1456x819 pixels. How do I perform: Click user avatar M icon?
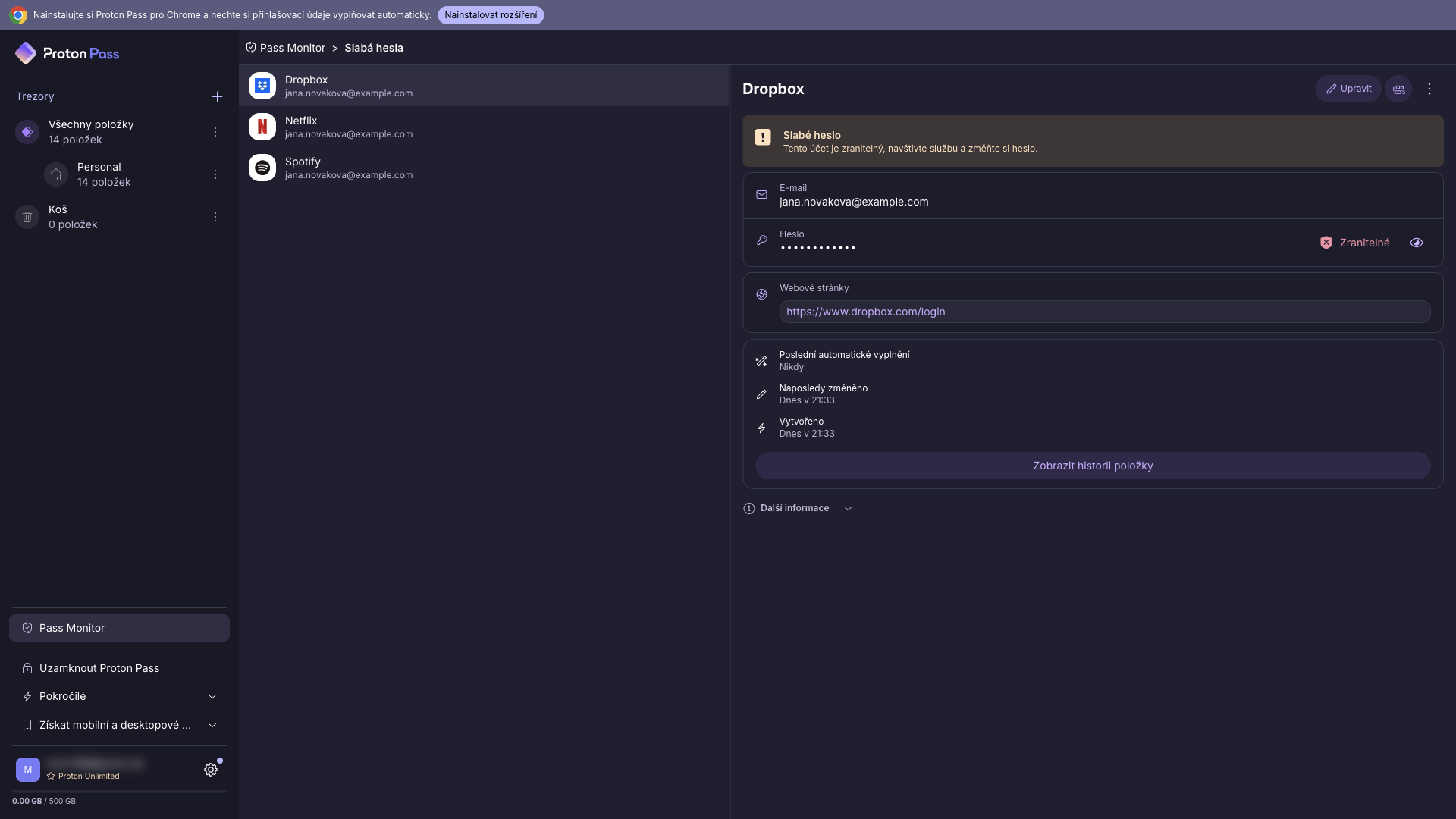[28, 770]
